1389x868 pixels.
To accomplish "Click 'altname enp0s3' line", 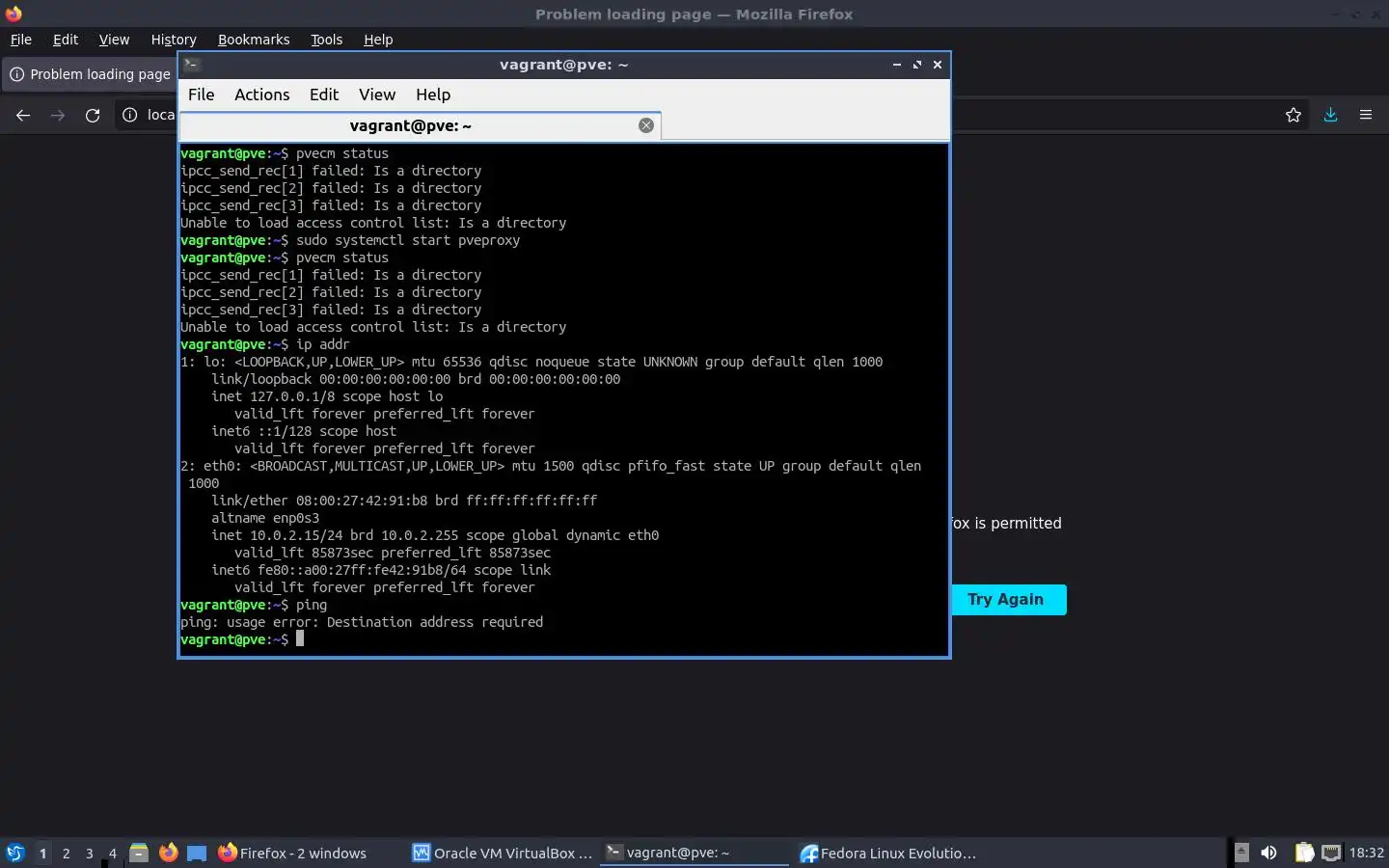I will click(265, 518).
